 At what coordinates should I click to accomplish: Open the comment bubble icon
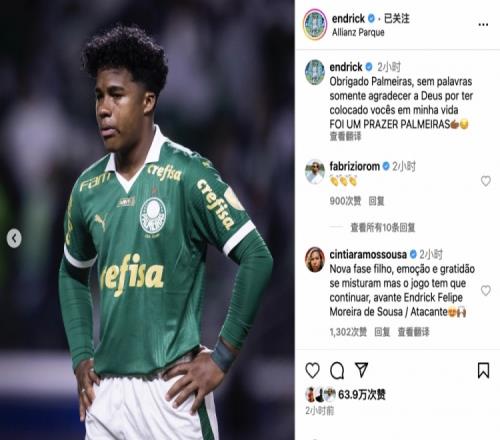[337, 370]
